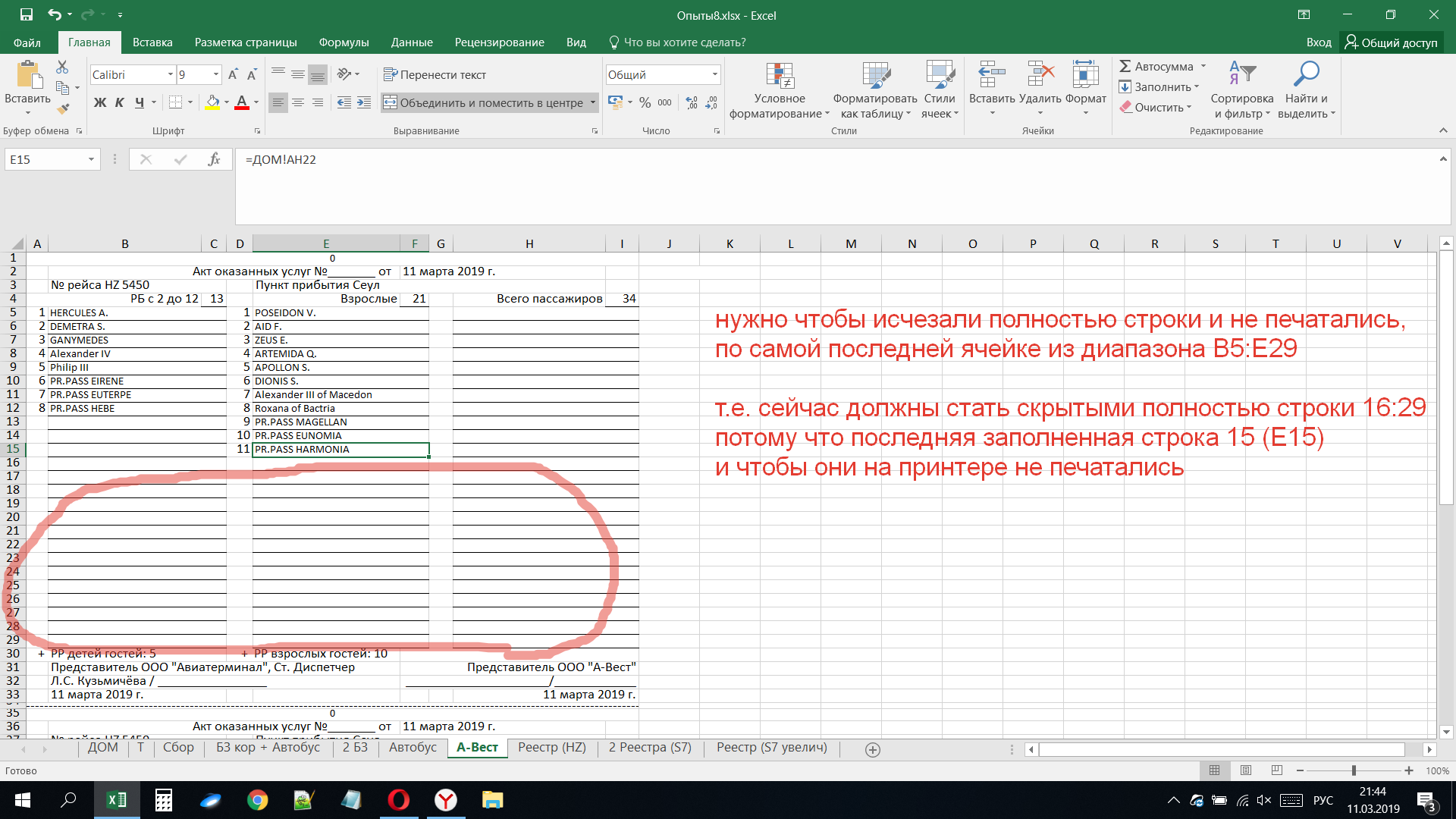Toggle Underline formatting

coord(140,102)
